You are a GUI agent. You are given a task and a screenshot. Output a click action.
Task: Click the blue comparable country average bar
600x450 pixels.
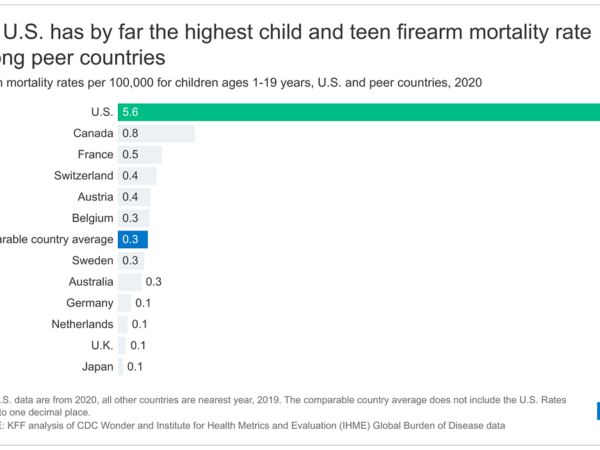pos(133,239)
